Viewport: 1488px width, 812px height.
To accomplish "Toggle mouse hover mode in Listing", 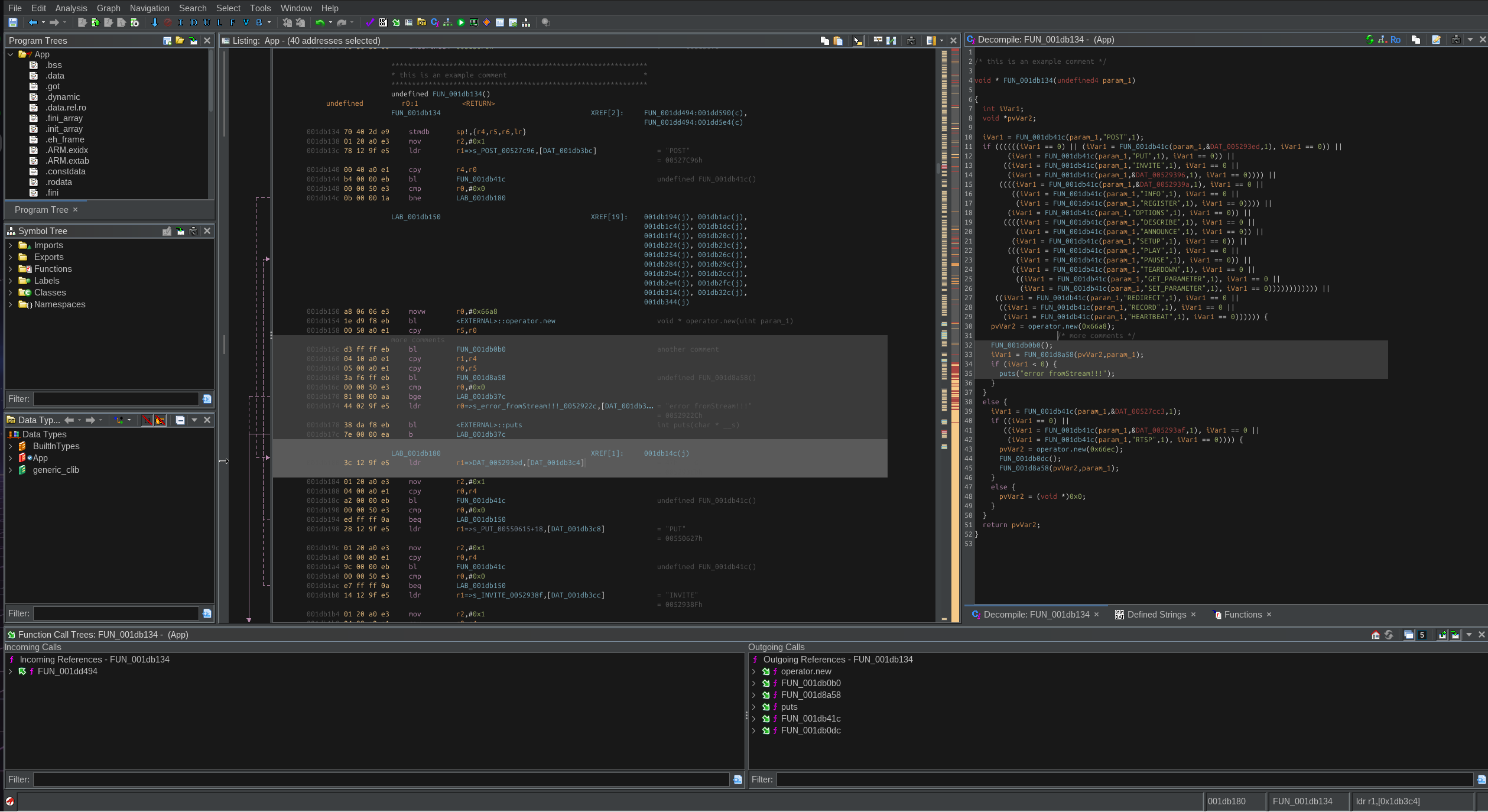I will (x=857, y=40).
